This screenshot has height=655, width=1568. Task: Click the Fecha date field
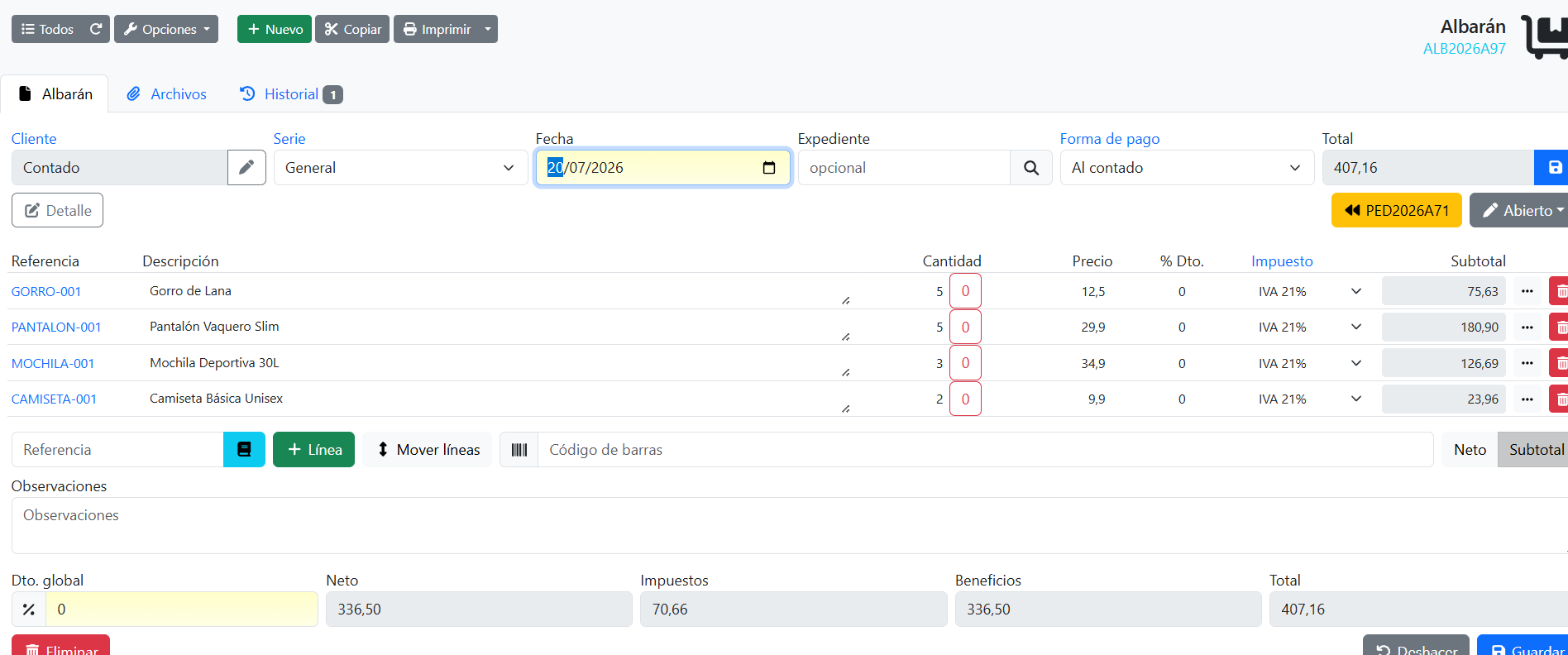click(x=663, y=167)
